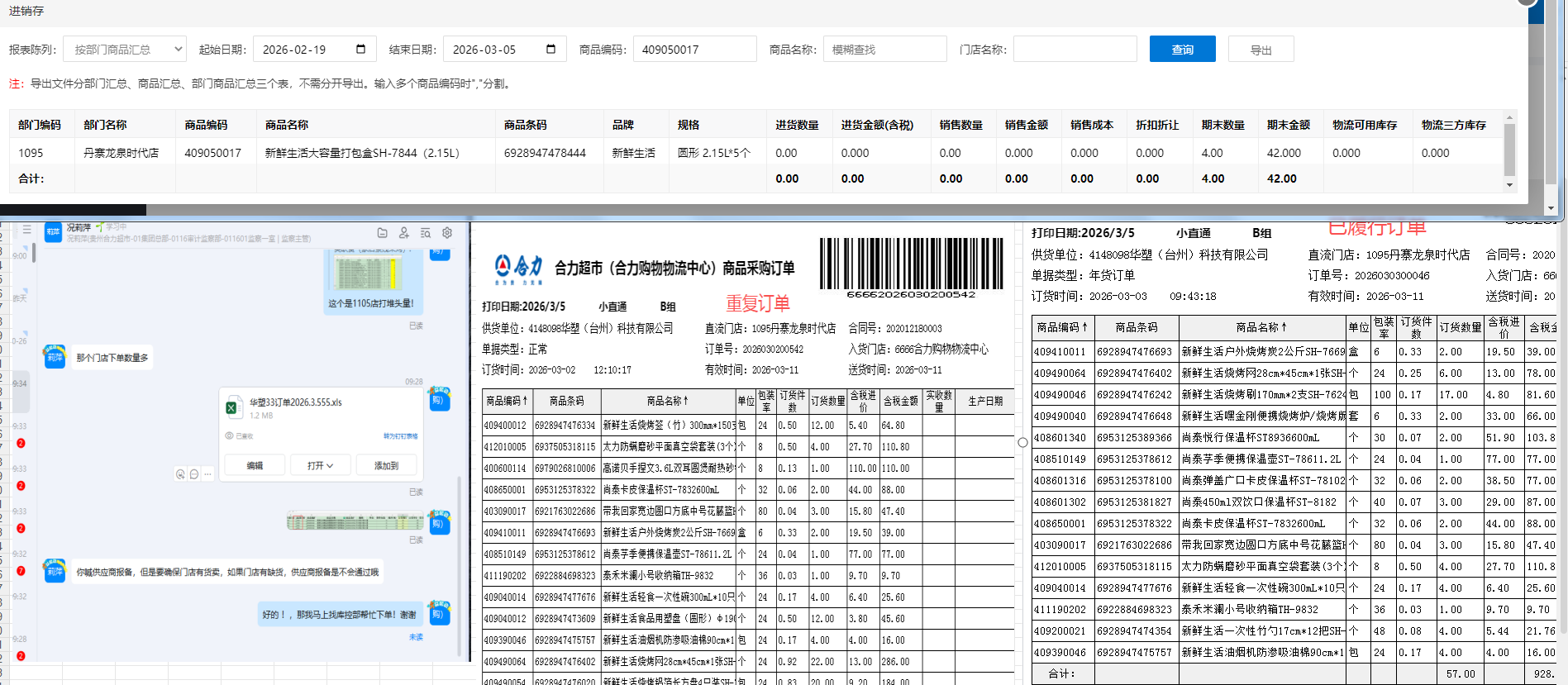The image size is (1568, 685).
Task: Open chat files folder icon
Action: [x=382, y=233]
